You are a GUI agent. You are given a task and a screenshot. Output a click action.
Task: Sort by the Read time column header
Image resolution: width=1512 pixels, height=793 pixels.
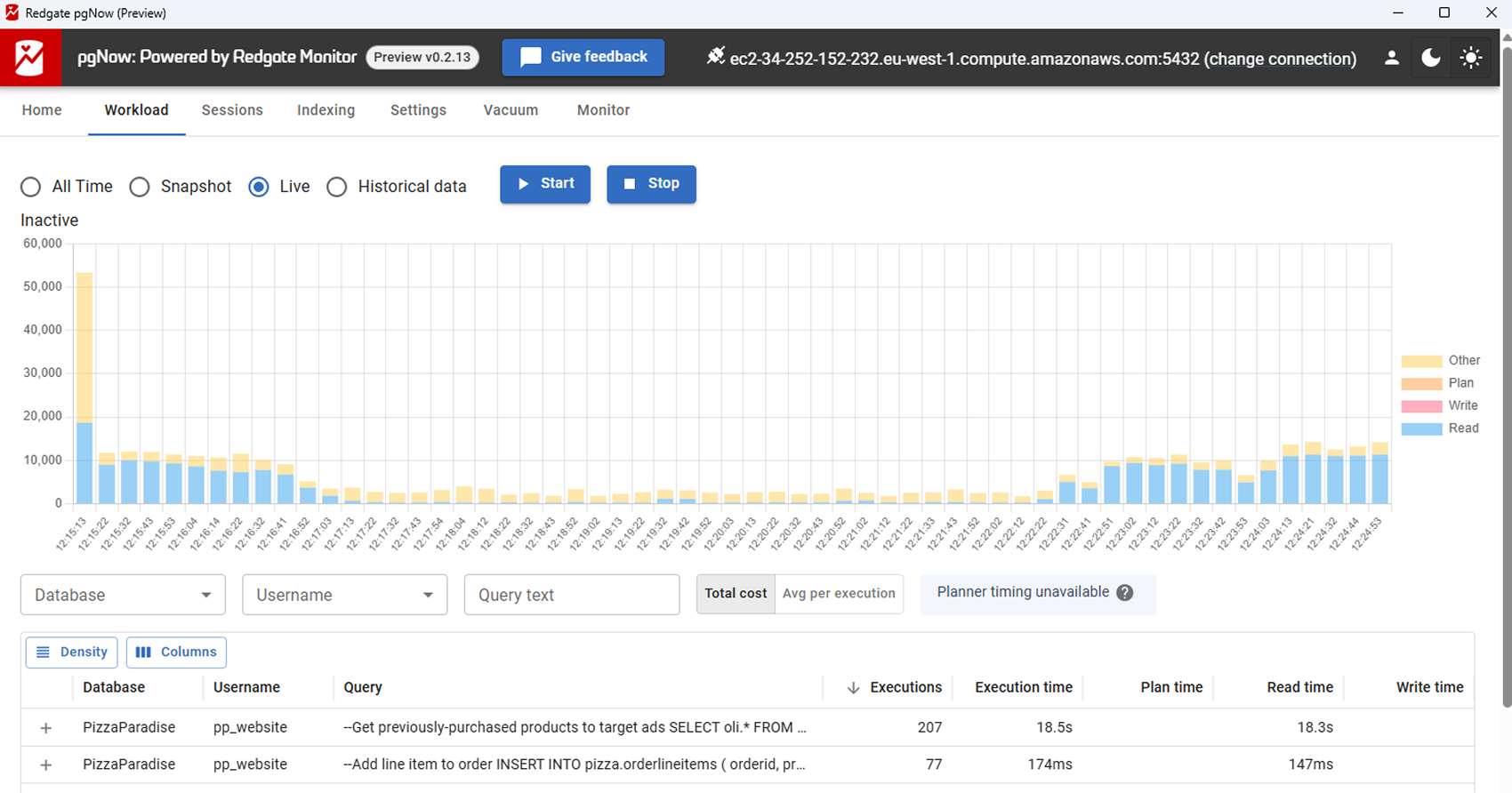pos(1299,687)
